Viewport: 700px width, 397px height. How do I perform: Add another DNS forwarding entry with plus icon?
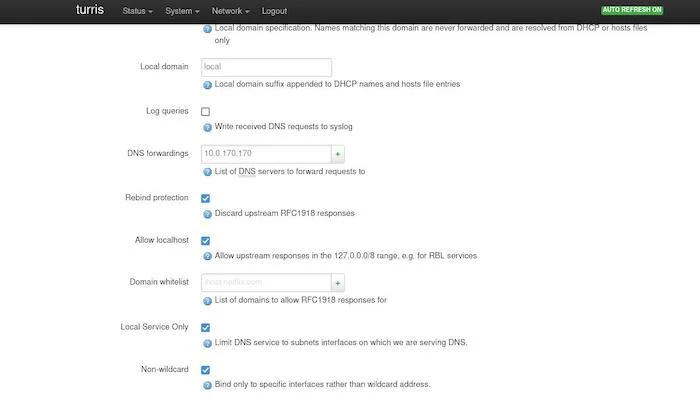point(338,154)
